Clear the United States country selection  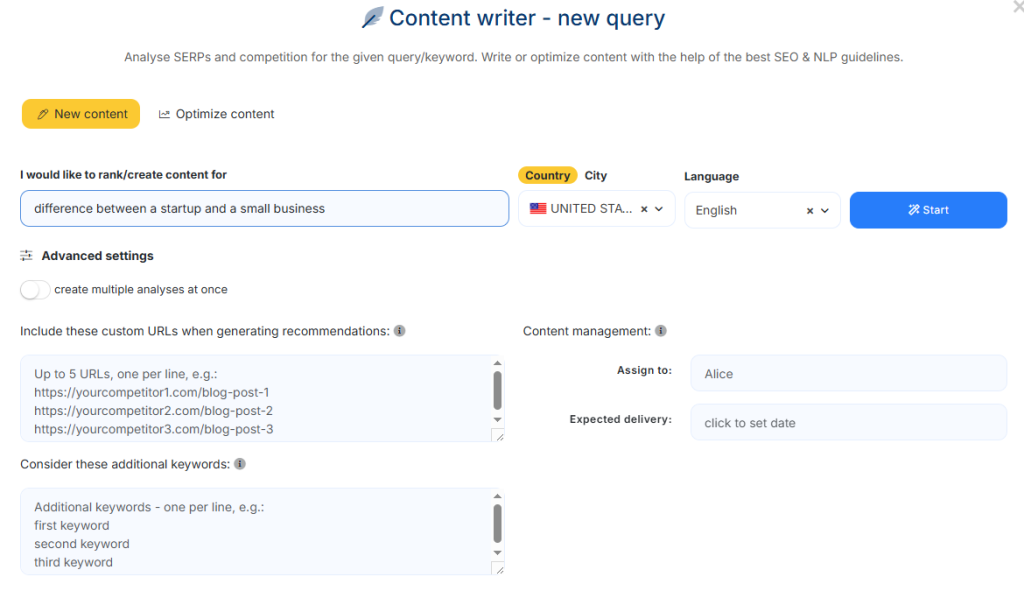click(644, 210)
